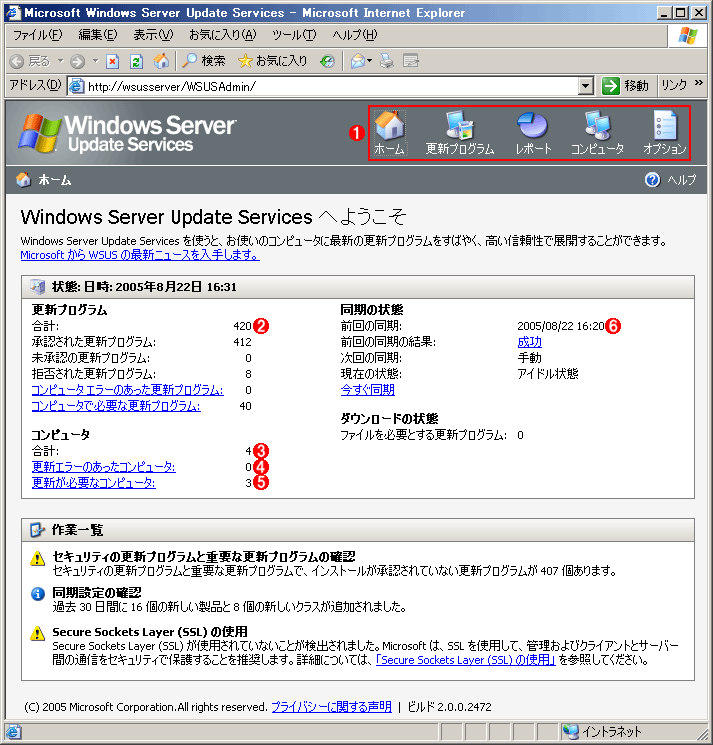Click the Windows flag logo throbber
The height and width of the screenshot is (745, 713).
[x=687, y=36]
